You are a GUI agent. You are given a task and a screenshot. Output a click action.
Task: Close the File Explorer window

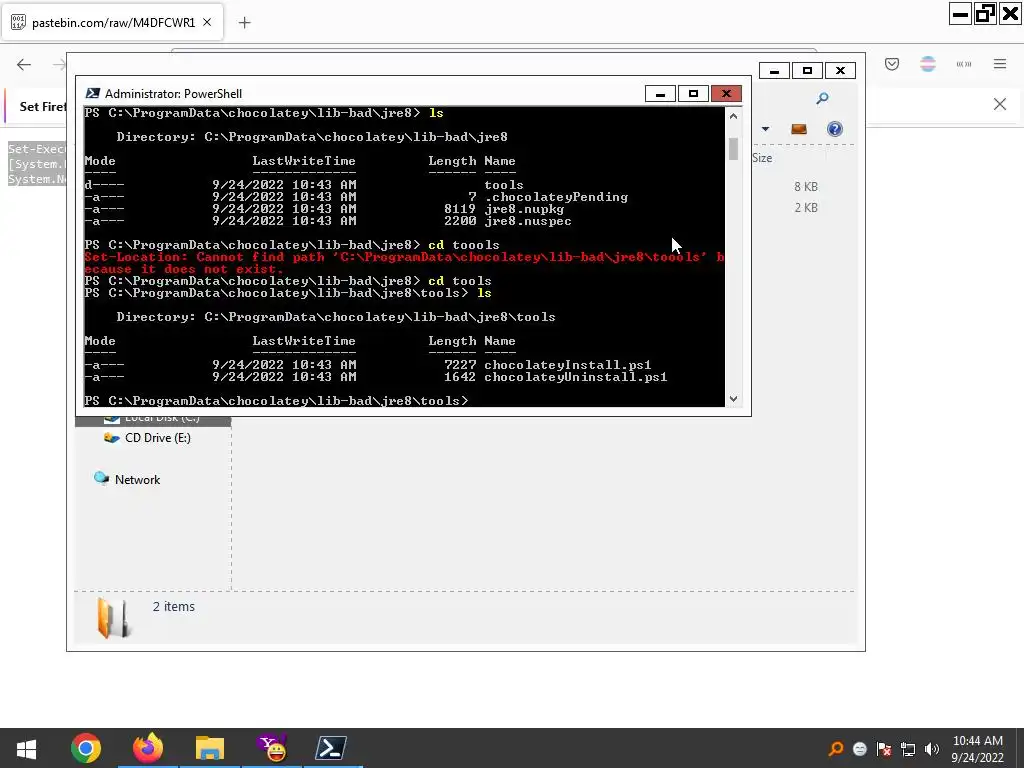[x=840, y=71]
